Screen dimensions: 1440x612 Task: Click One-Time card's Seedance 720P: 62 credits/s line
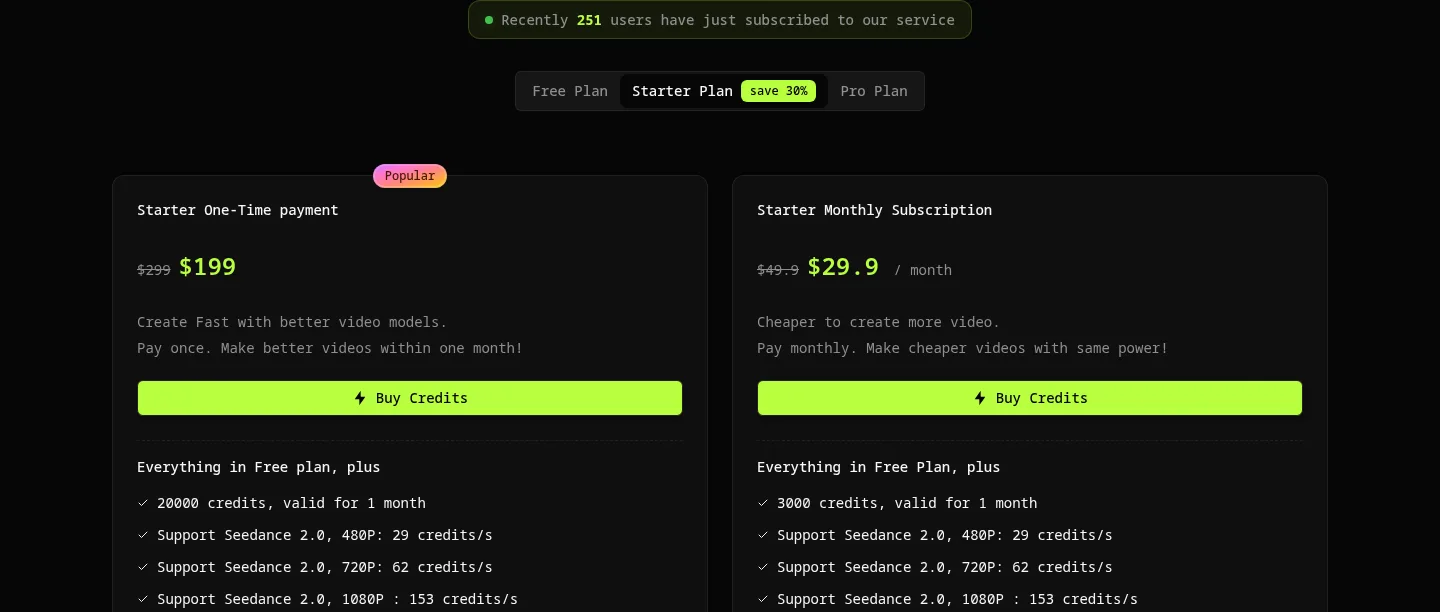click(325, 567)
